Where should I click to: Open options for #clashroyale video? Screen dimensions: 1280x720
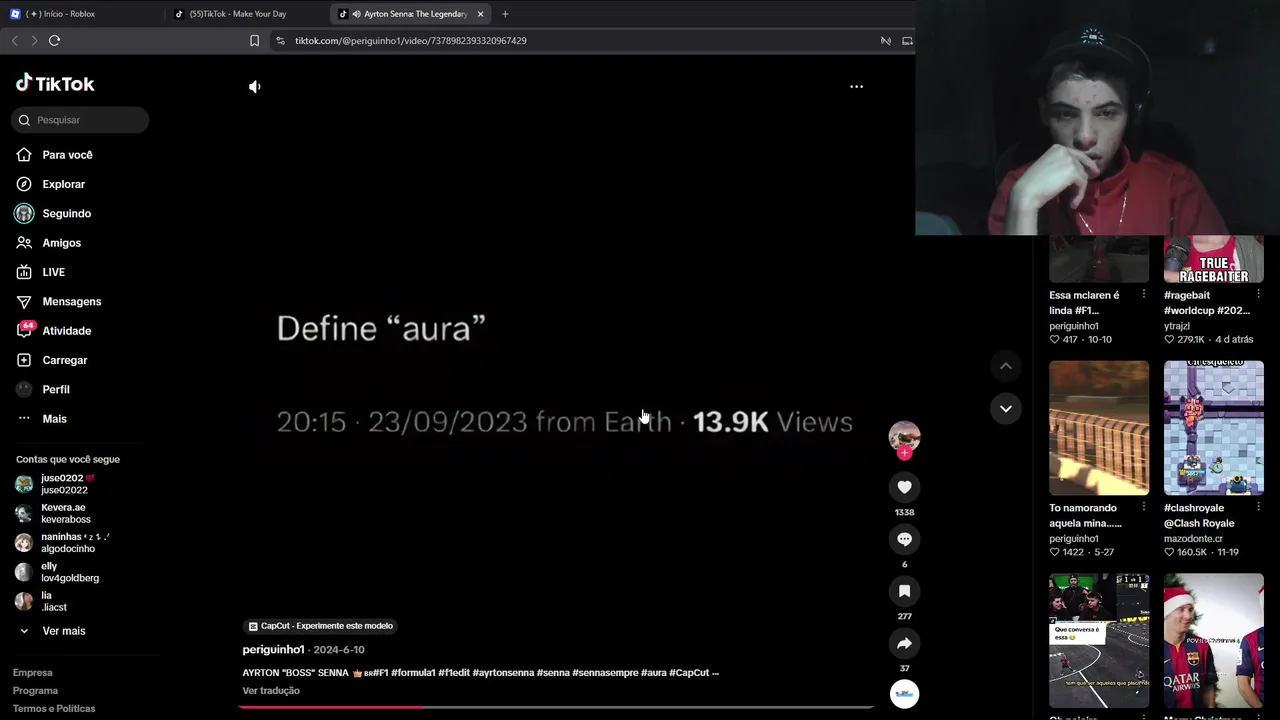(x=1258, y=507)
